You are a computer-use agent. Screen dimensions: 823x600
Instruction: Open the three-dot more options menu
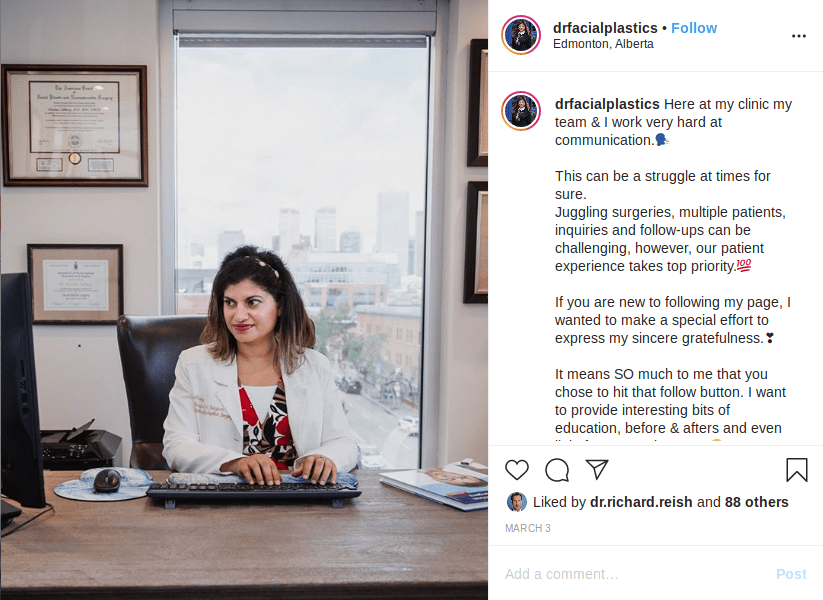[x=798, y=36]
